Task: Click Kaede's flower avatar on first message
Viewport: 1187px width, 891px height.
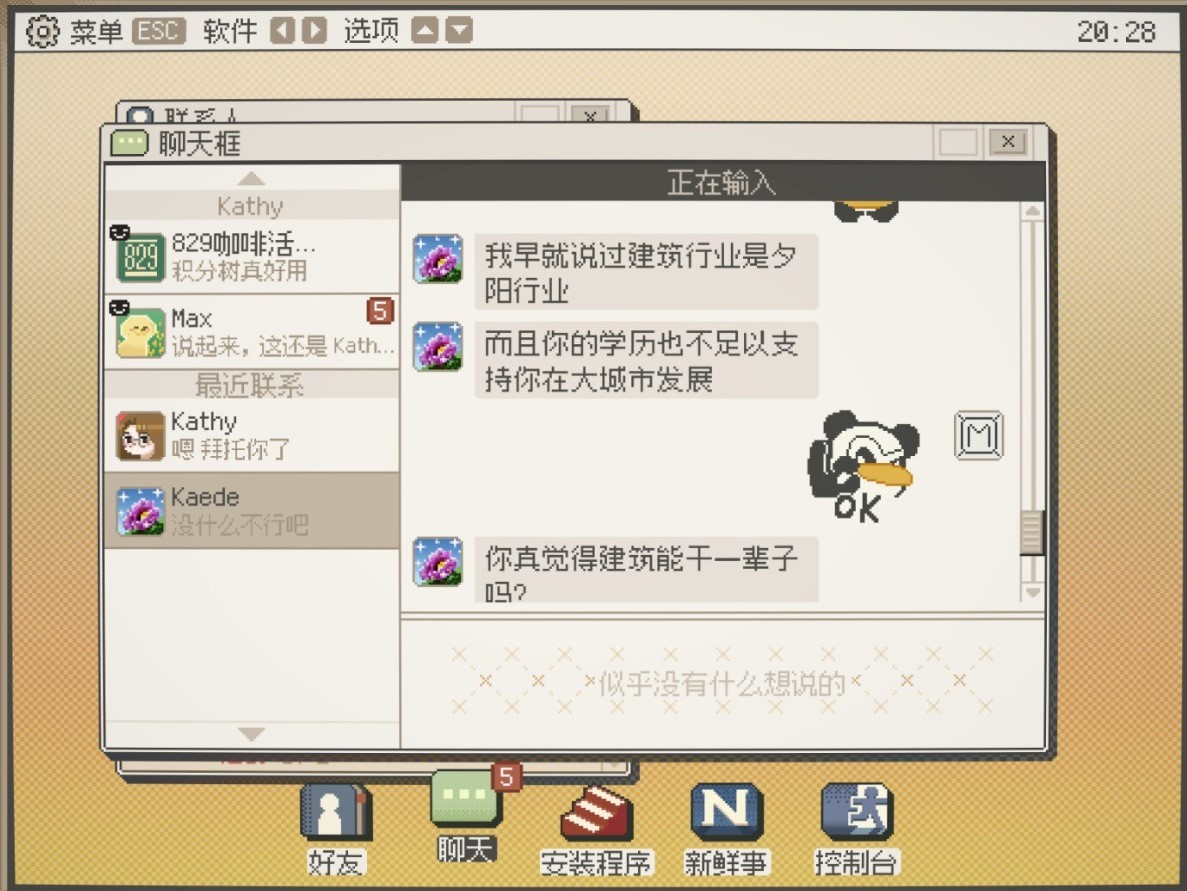Action: [438, 259]
